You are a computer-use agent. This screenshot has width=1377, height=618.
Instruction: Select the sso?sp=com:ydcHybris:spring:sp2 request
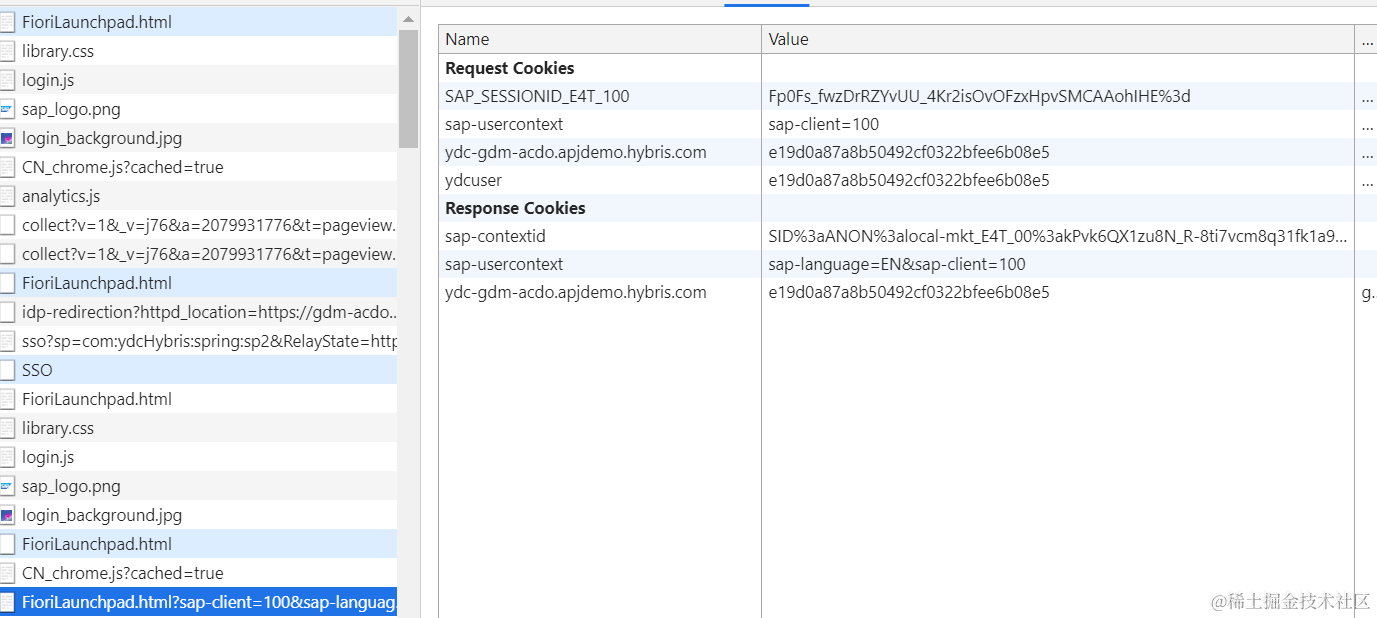coord(198,341)
